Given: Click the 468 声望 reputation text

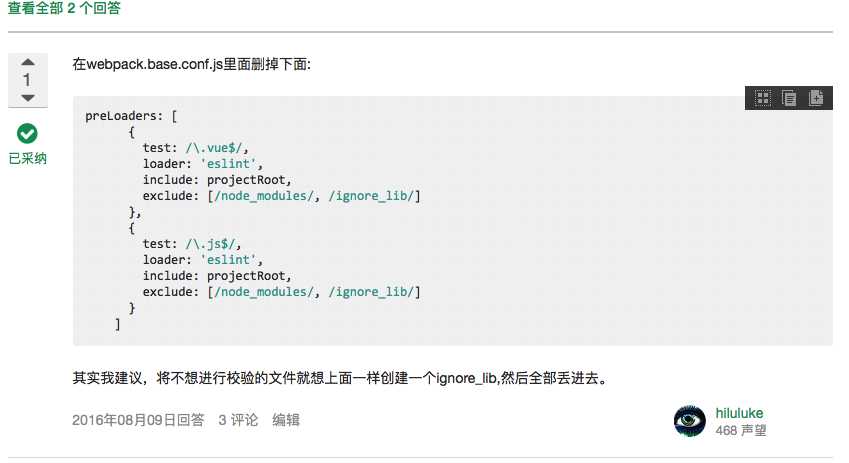Looking at the screenshot, I should (x=741, y=430).
